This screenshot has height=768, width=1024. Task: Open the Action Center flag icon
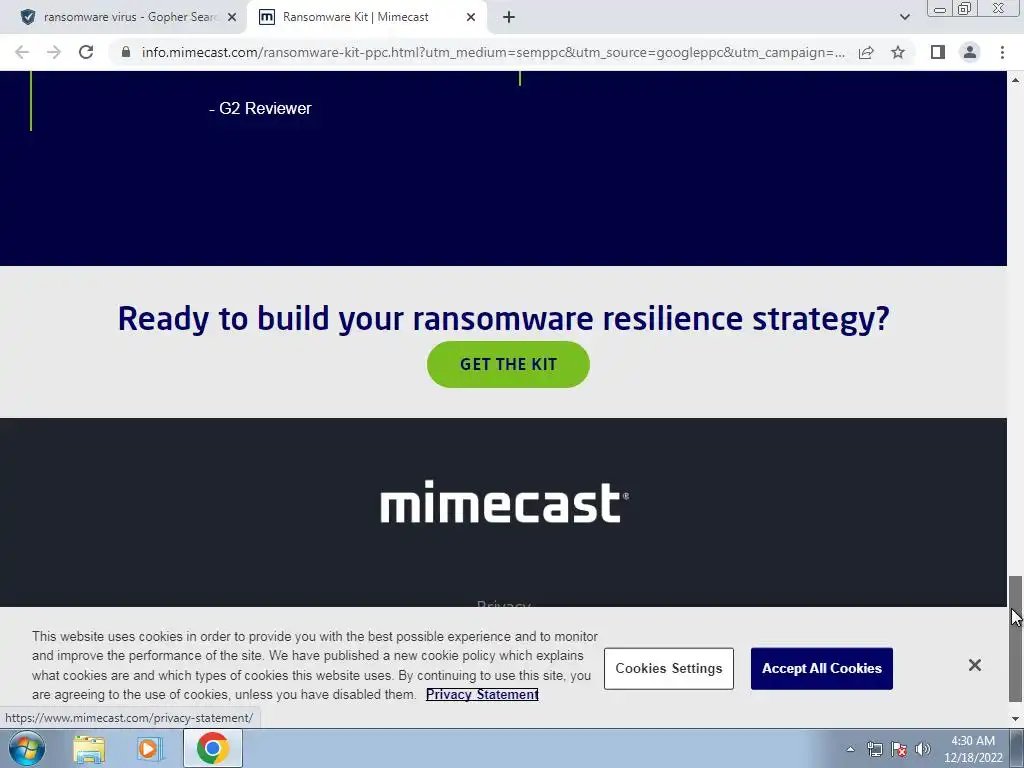(899, 749)
